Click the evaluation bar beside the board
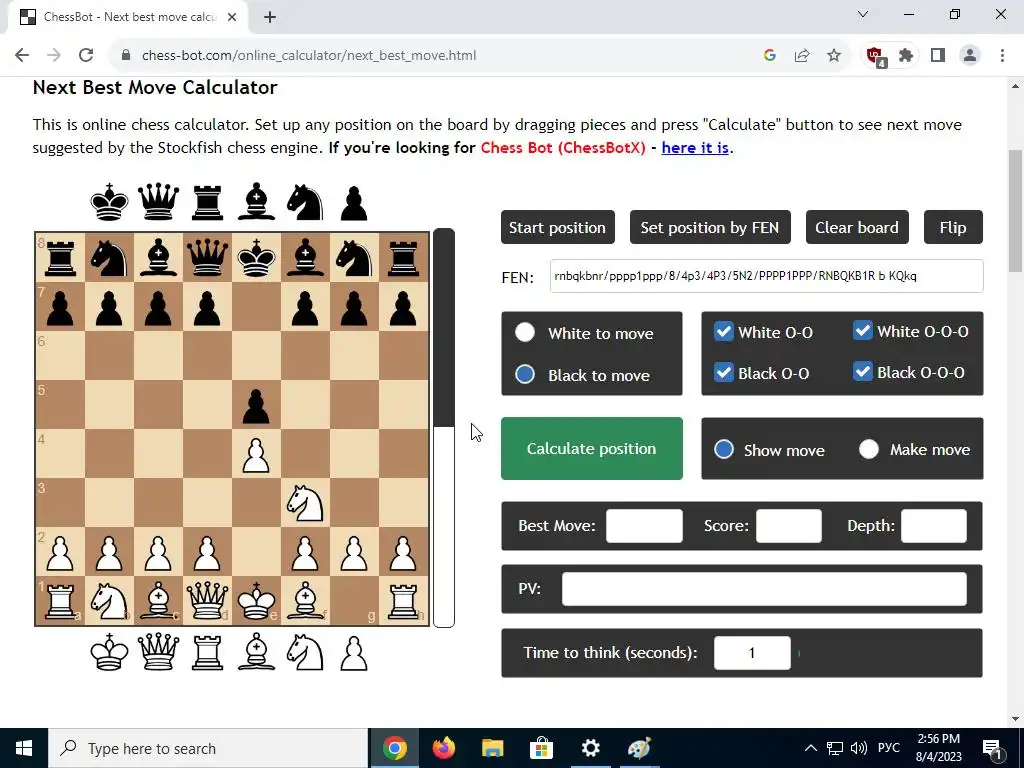The image size is (1024, 768). click(x=443, y=428)
